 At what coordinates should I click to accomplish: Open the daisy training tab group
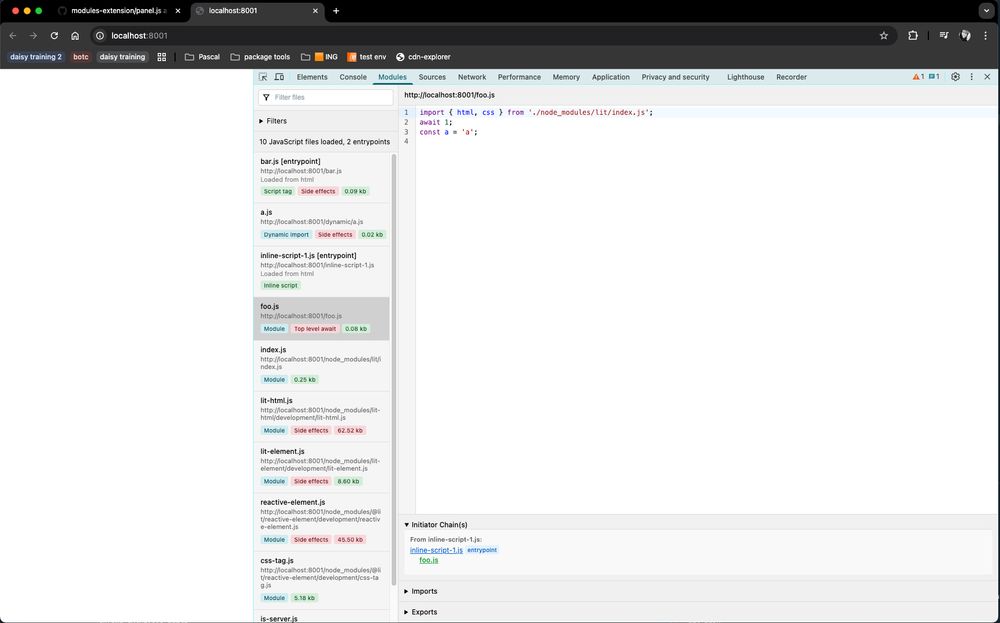pos(122,57)
